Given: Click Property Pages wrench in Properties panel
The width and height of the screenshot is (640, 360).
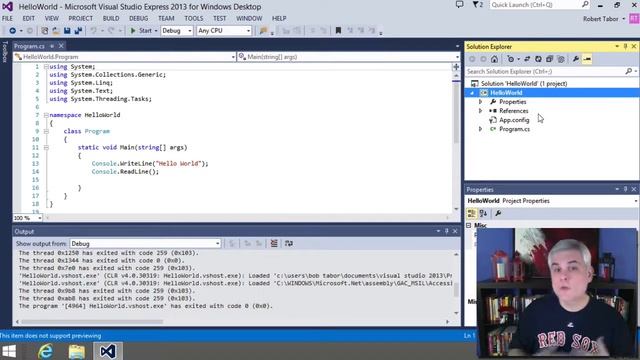Looking at the screenshot, I should coord(498,213).
